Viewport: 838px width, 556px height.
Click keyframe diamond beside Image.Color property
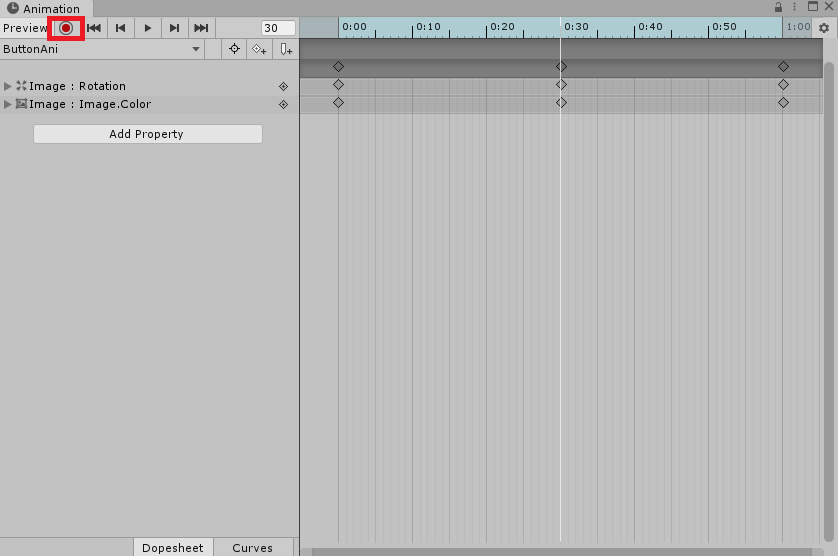[x=284, y=105]
